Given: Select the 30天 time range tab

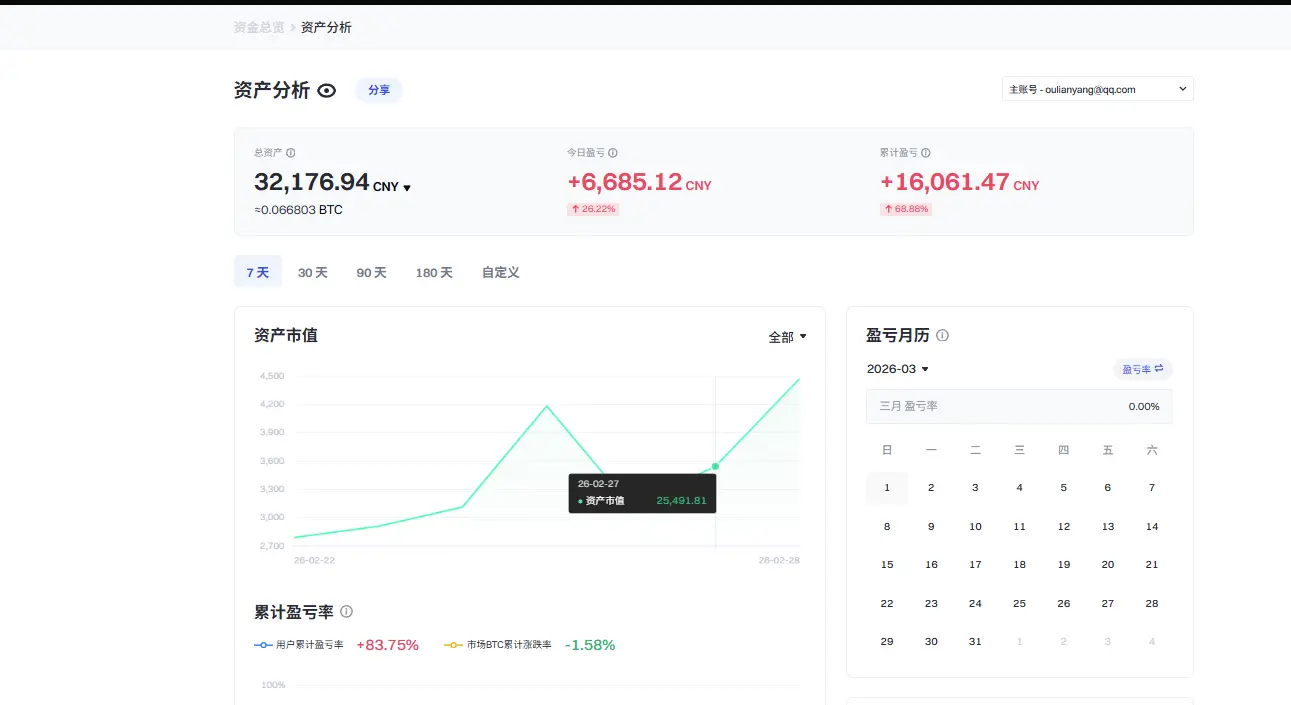Looking at the screenshot, I should point(313,272).
